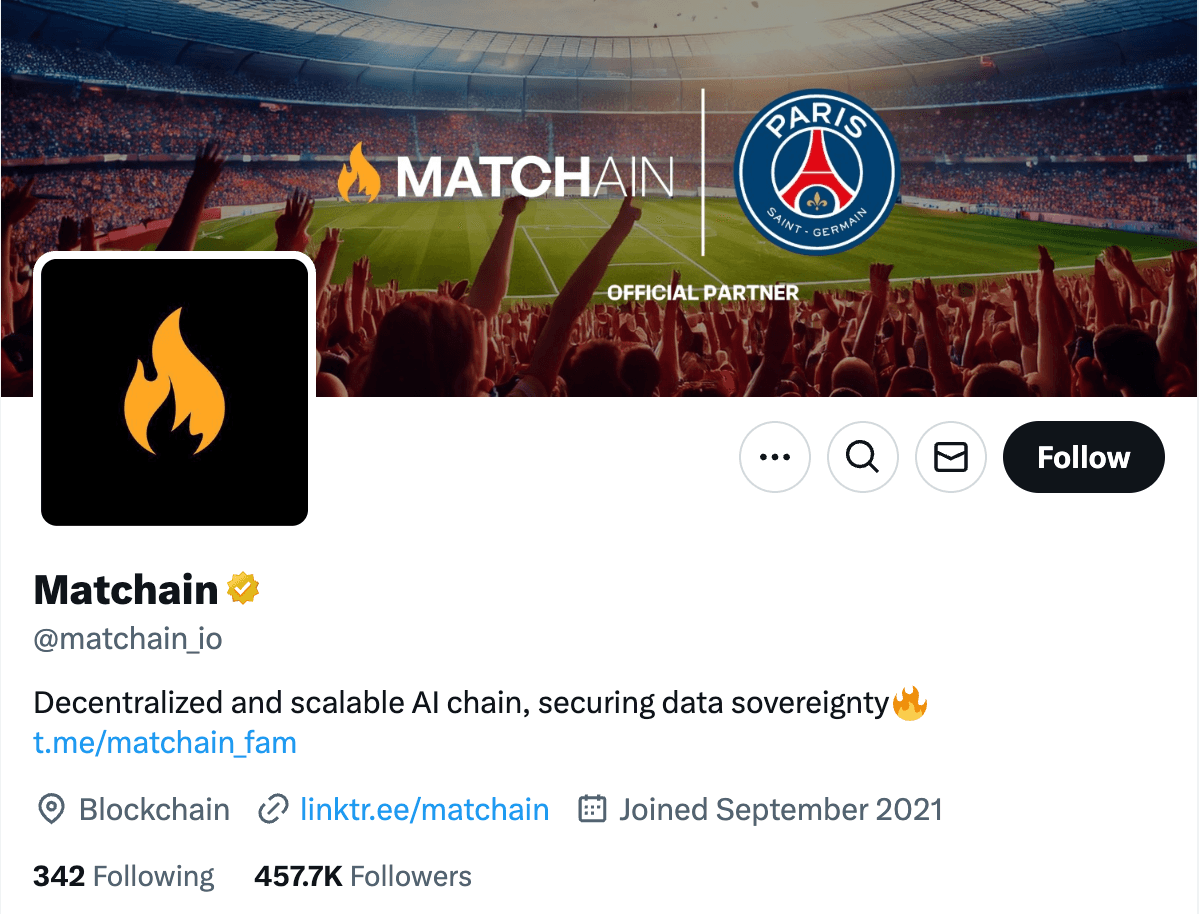Viewport: 1200px width, 914px height.
Task: Click the gold verified badge
Action: click(x=243, y=589)
